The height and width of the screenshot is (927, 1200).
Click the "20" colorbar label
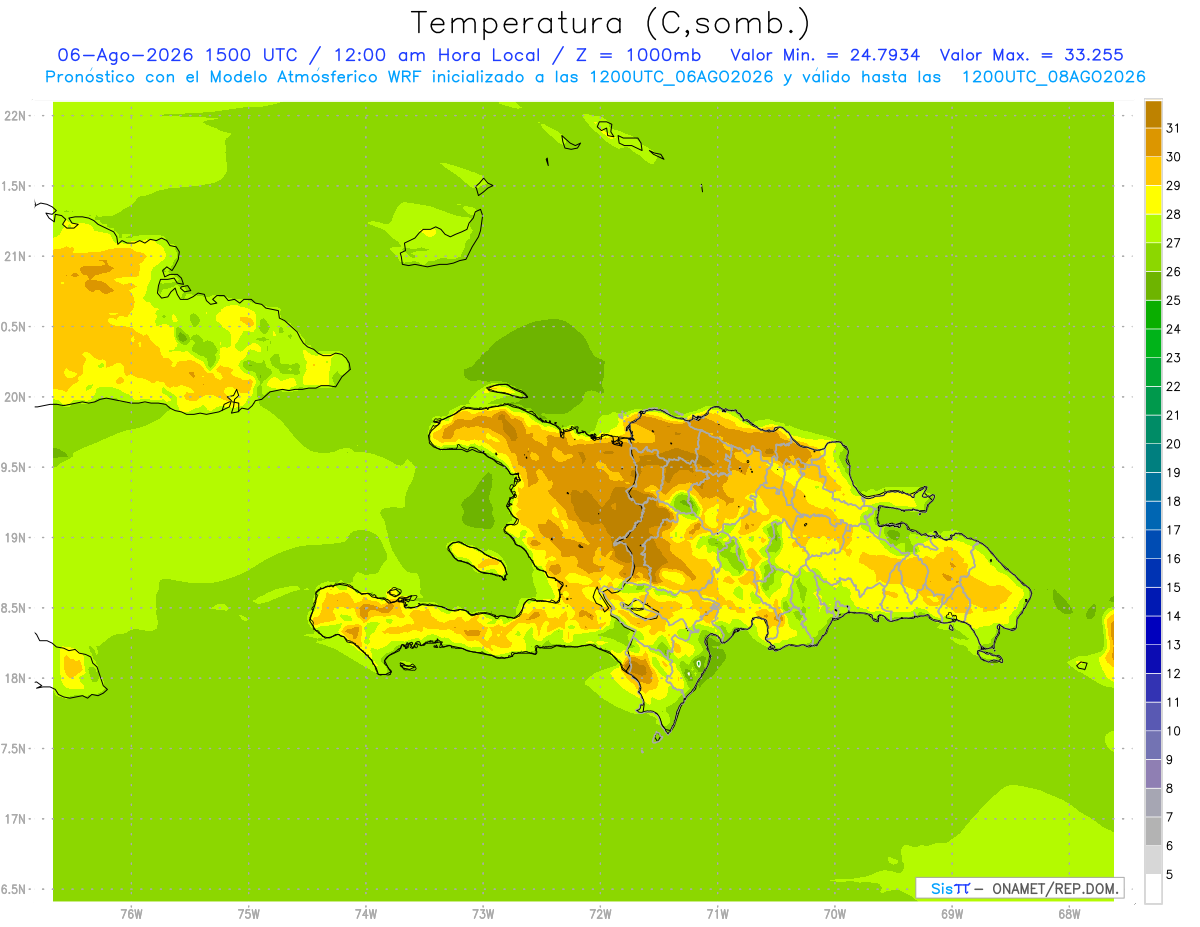pos(1173,444)
